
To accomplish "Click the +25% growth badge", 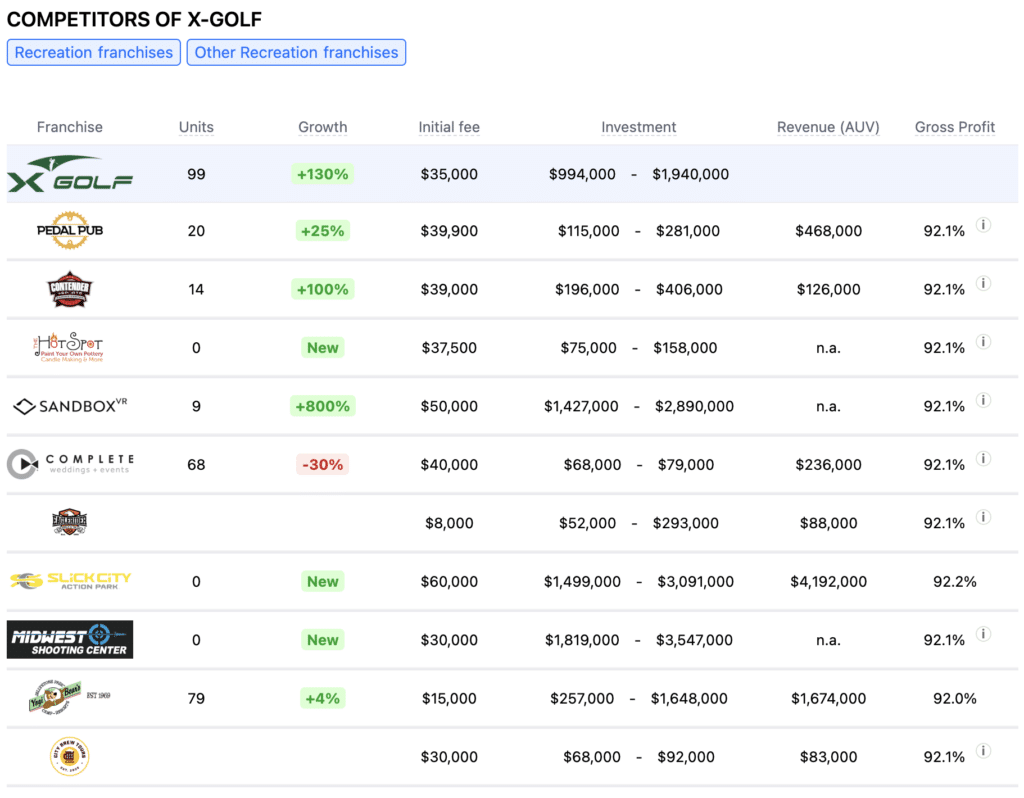I will (x=323, y=231).
